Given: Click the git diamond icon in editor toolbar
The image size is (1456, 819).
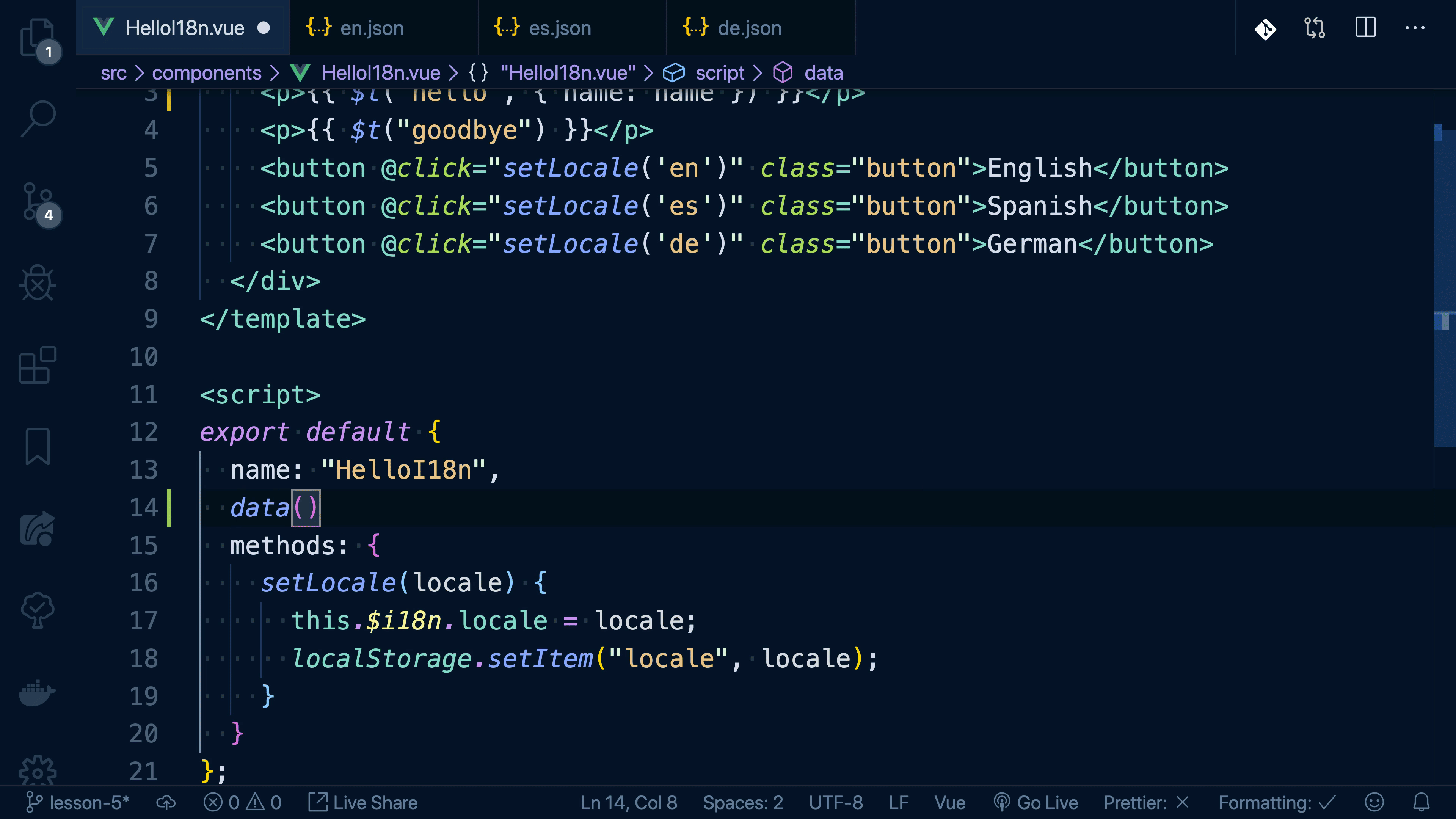Looking at the screenshot, I should point(1266,28).
